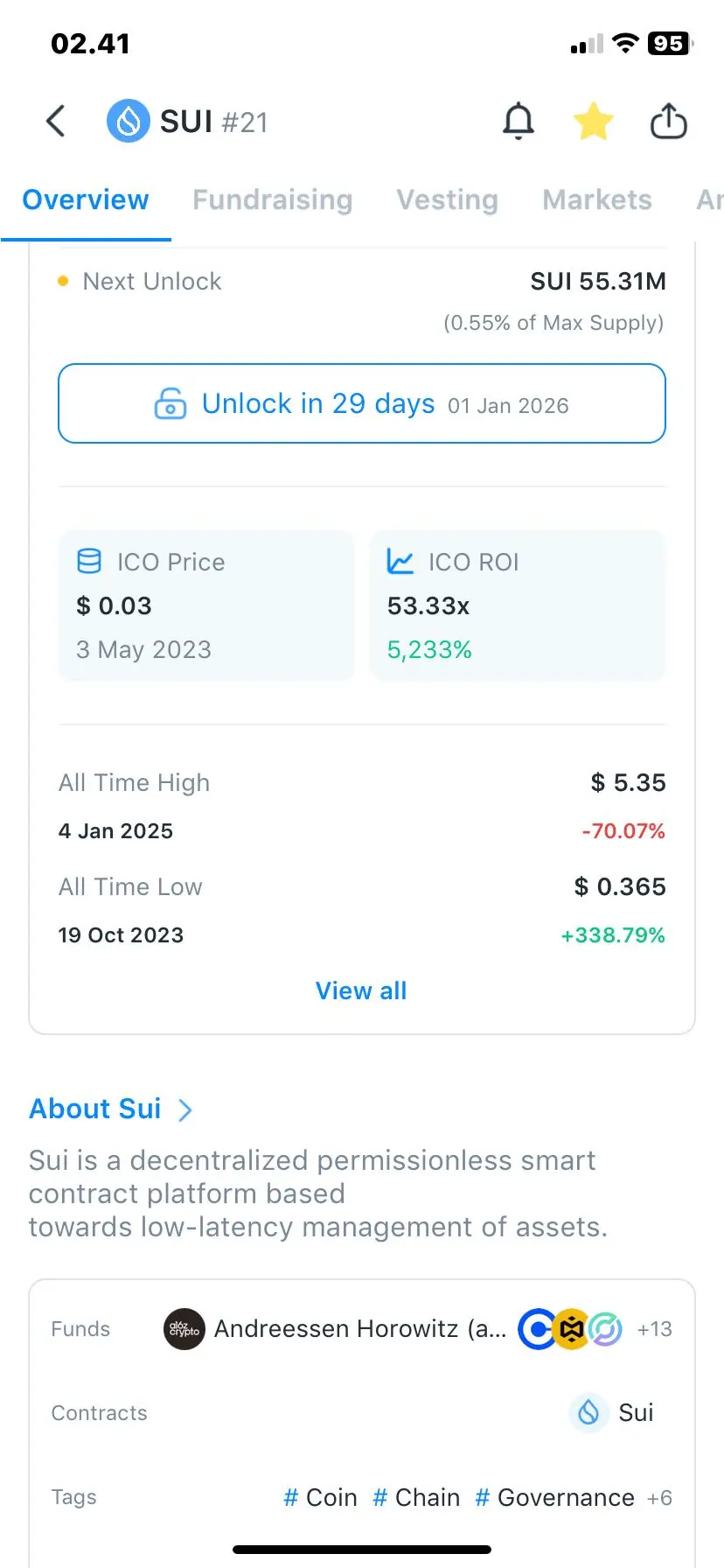The height and width of the screenshot is (1568, 724).
Task: Toggle the favorite star for SUI
Action: 593,121
